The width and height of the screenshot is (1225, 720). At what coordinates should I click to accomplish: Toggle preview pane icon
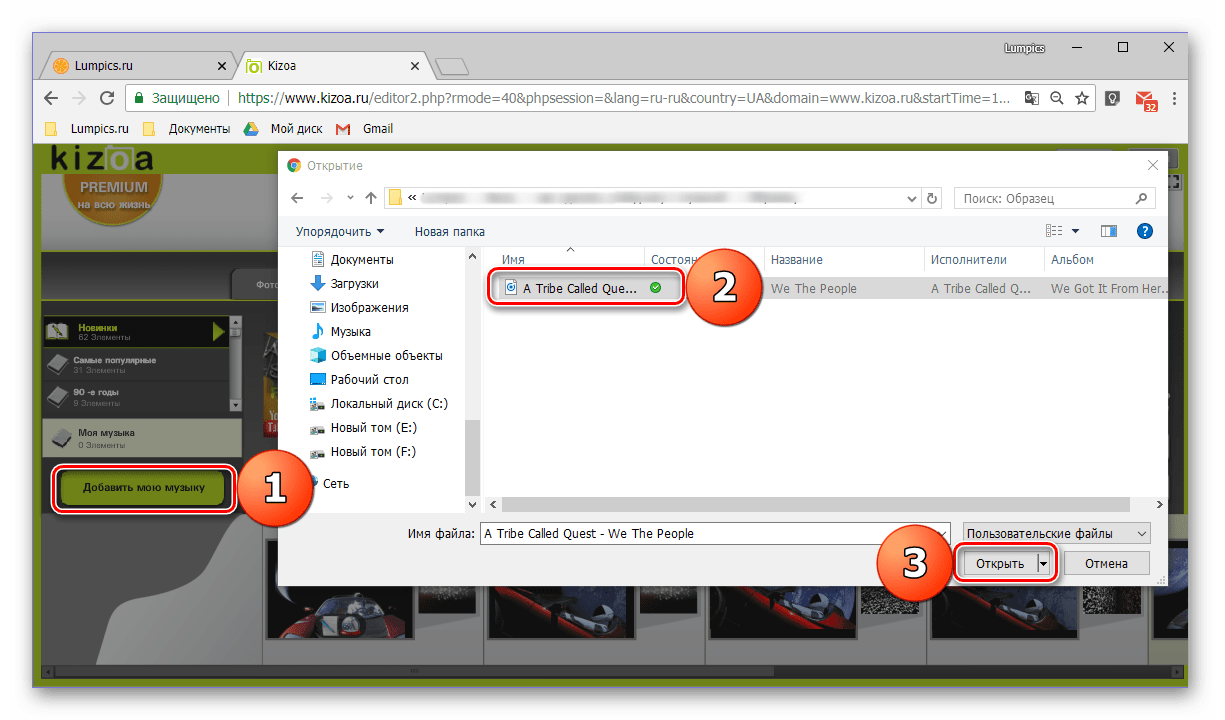click(1109, 231)
